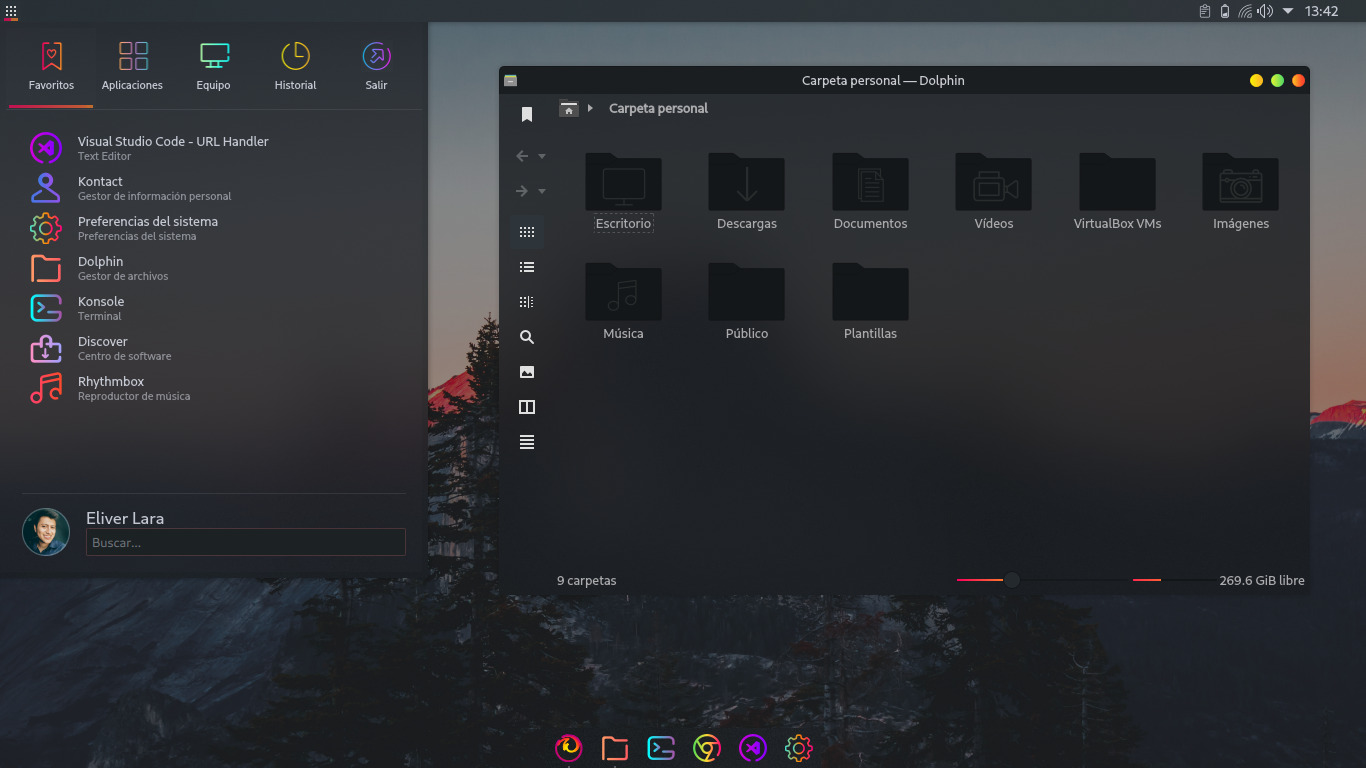Expand hidden system tray icons arrow
This screenshot has width=1366, height=768.
1288,11
